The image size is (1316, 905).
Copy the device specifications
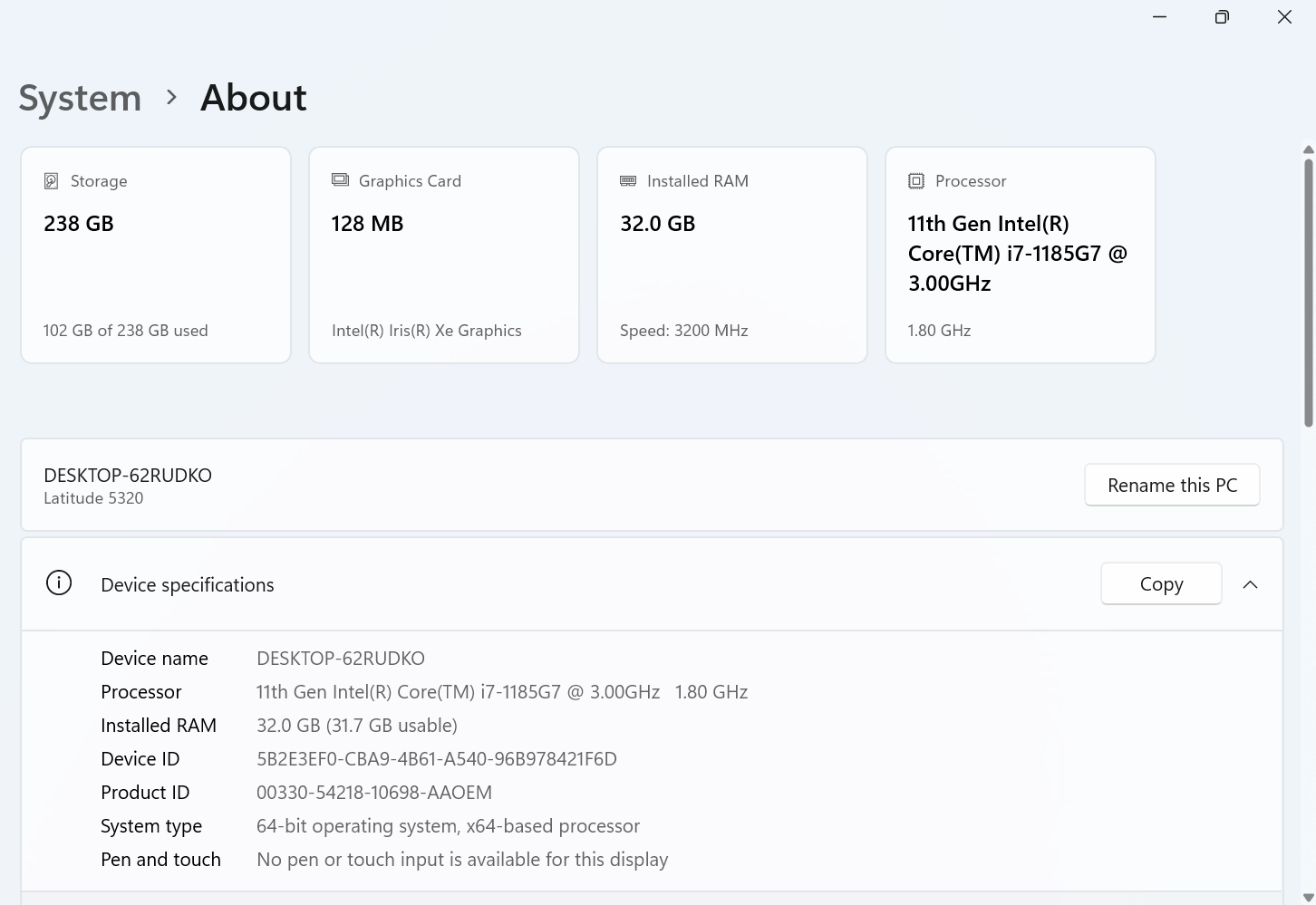click(1161, 584)
